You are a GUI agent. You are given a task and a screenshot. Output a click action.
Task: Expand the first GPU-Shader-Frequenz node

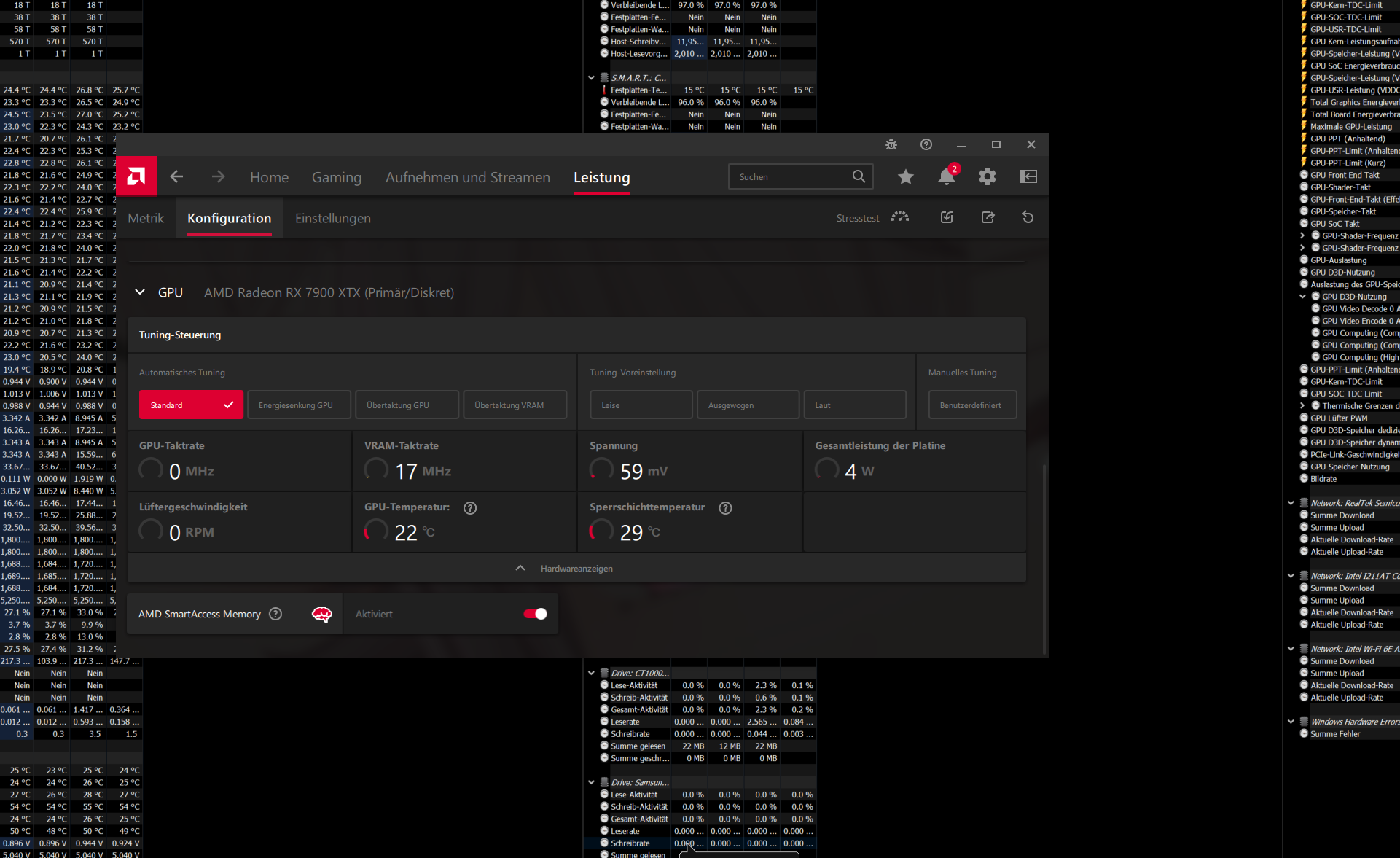[1302, 236]
